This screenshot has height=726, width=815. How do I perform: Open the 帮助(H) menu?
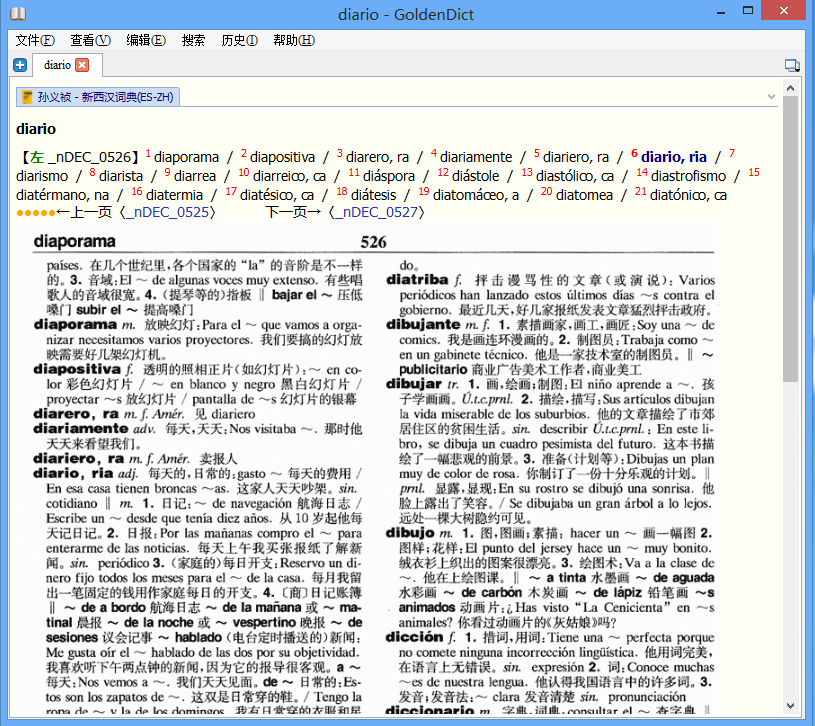(x=294, y=40)
